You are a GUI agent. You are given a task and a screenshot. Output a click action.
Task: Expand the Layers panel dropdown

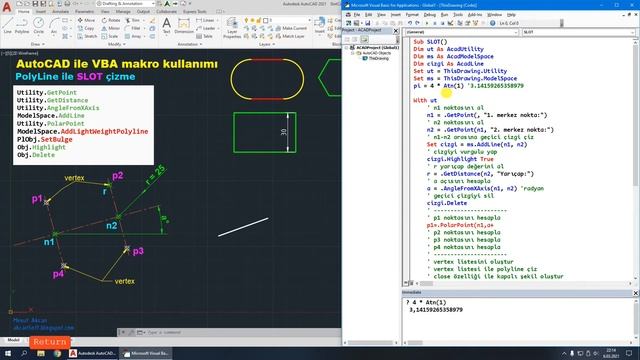[x=267, y=44]
